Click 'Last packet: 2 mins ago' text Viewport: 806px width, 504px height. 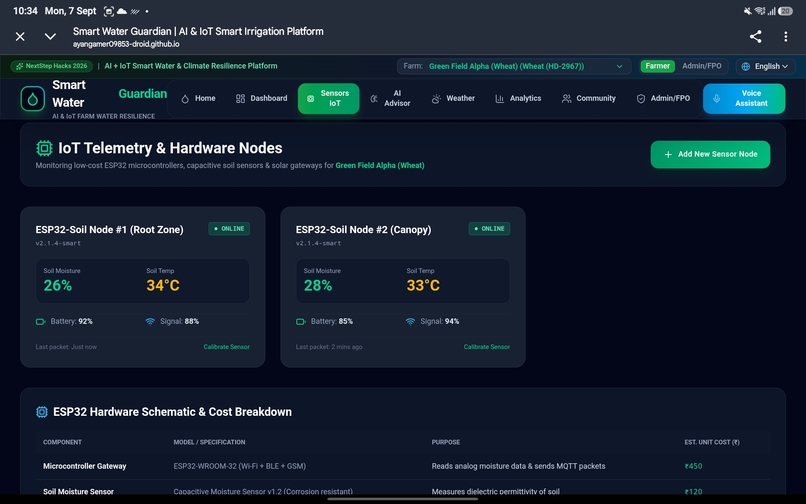click(329, 347)
